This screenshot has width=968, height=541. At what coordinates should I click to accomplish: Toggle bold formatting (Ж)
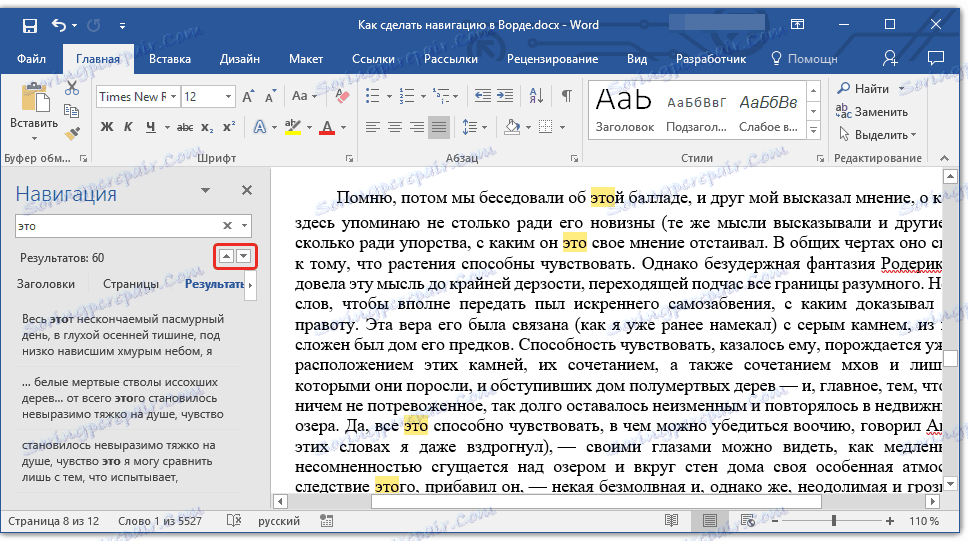[107, 127]
